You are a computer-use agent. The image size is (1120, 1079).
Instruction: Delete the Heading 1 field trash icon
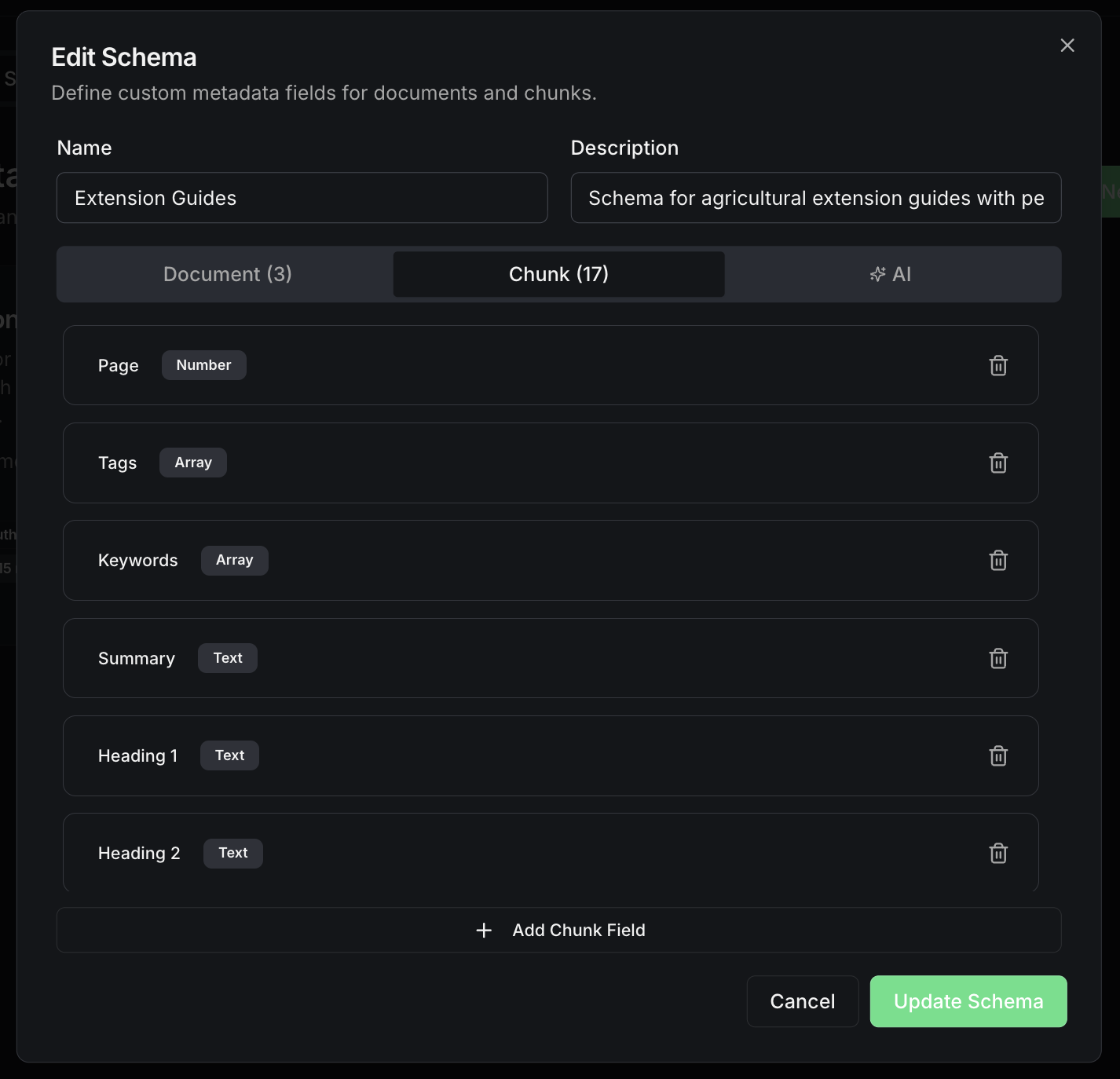998,755
